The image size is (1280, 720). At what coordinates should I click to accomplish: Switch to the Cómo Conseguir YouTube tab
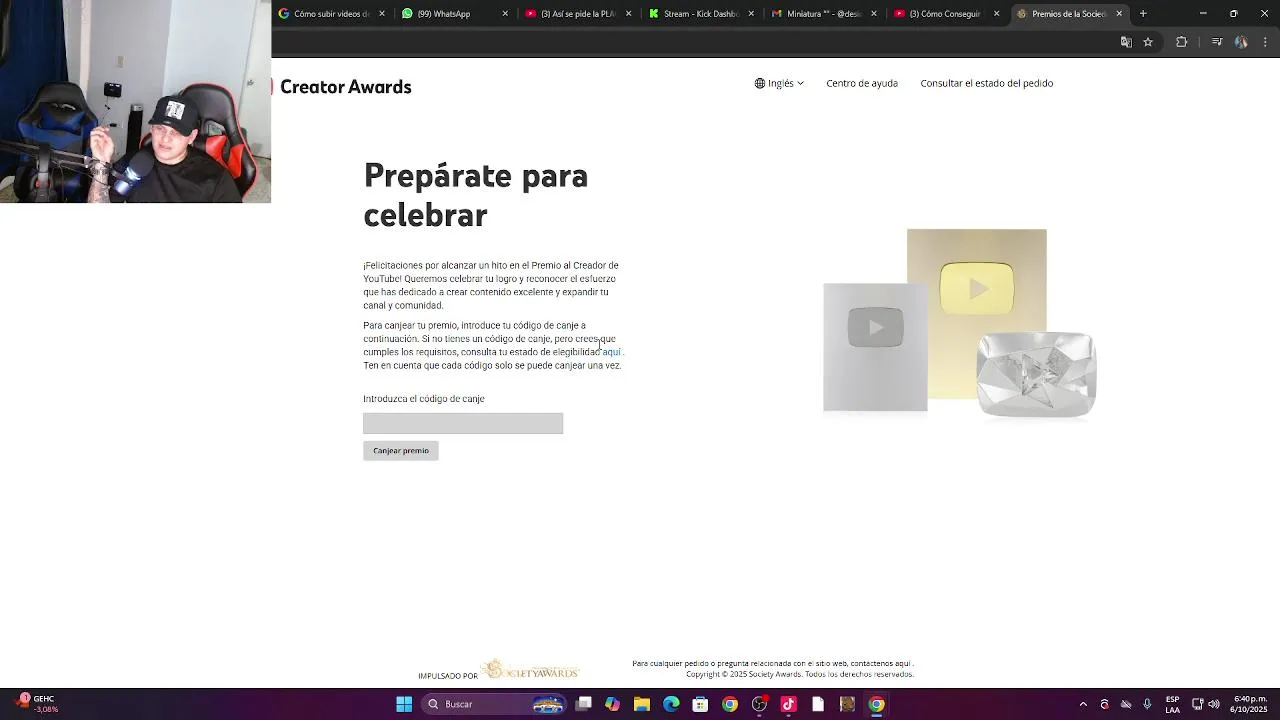coord(945,14)
